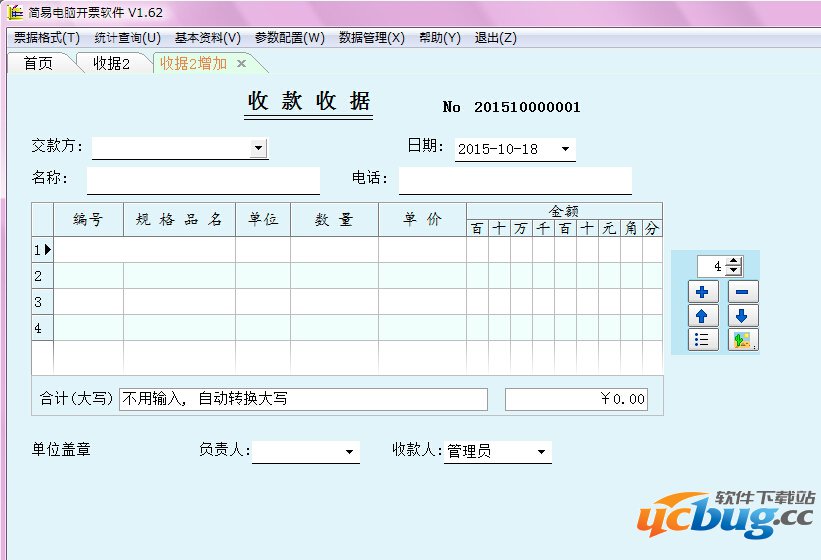Open the 统计查询(U) menu
Viewport: 821px width, 560px height.
pos(127,38)
